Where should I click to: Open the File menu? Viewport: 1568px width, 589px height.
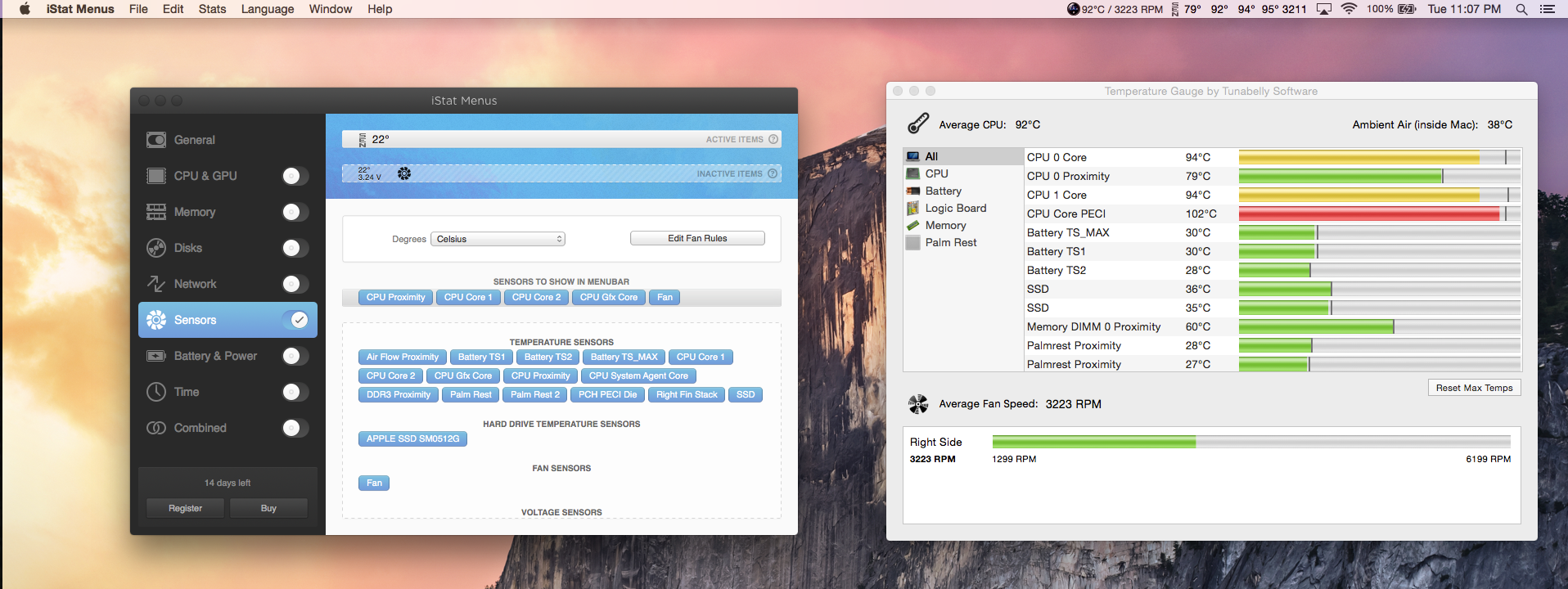pos(138,9)
